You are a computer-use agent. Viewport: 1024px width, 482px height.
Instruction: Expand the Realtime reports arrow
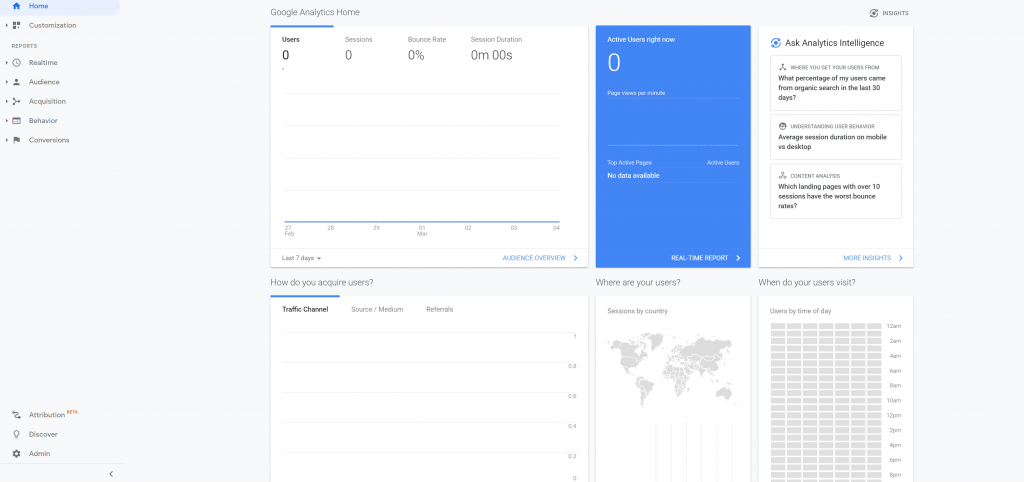(x=7, y=63)
